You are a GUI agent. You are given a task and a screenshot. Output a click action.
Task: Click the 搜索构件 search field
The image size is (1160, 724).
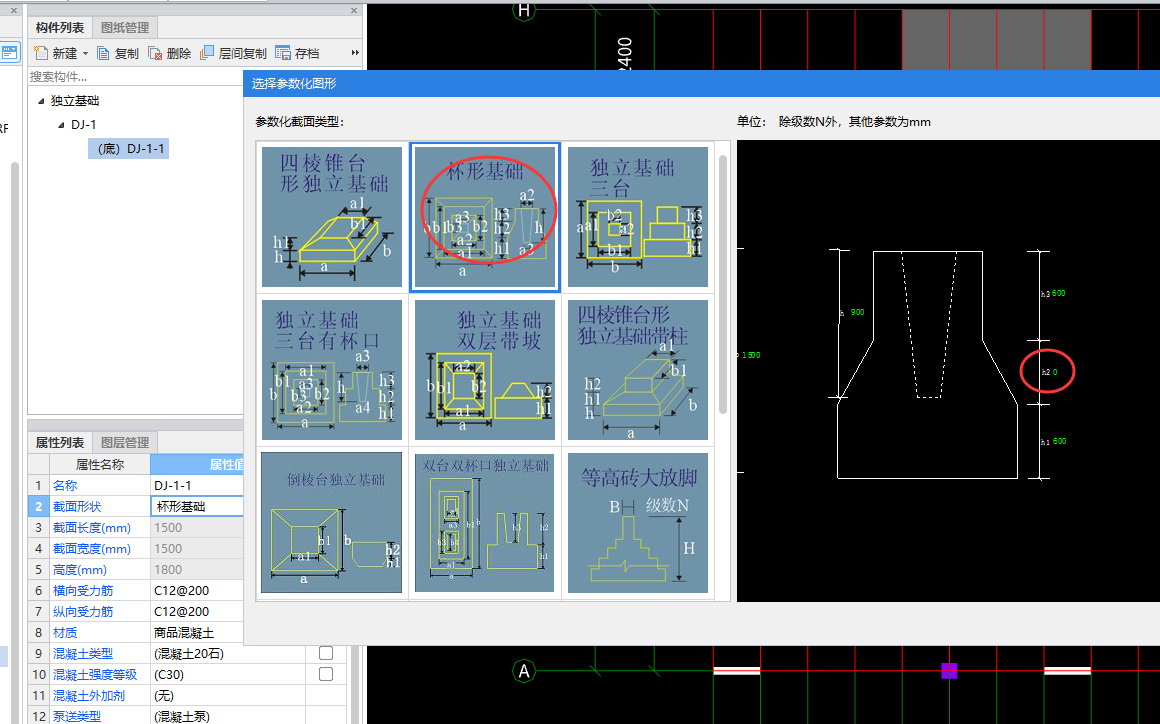pos(135,76)
